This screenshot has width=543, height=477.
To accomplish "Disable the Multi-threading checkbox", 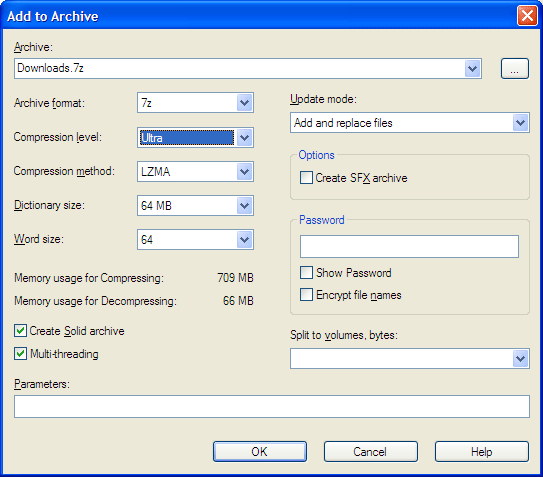I will [x=20, y=354].
